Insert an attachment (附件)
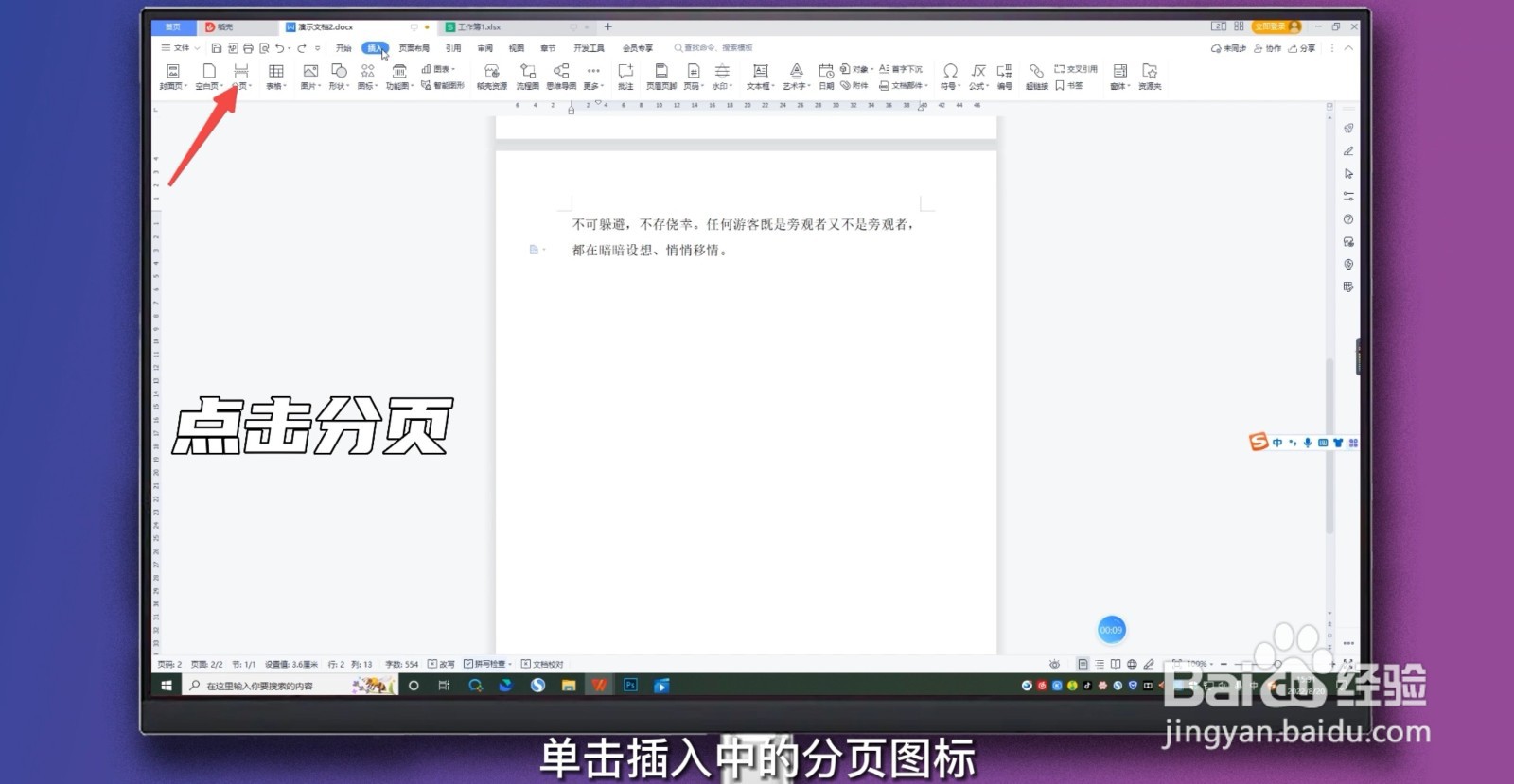 pyautogui.click(x=854, y=85)
